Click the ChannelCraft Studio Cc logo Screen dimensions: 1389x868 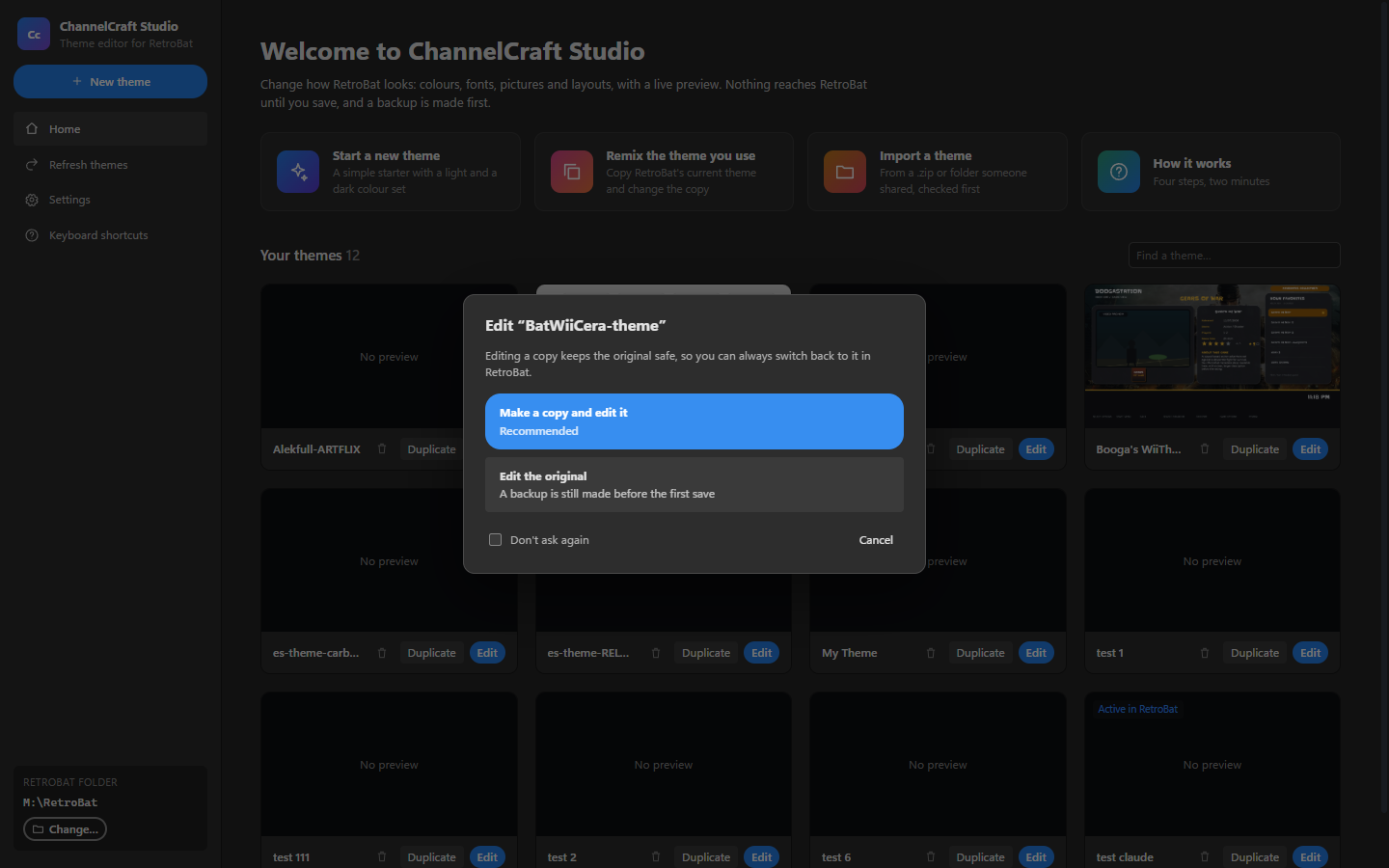(x=34, y=34)
